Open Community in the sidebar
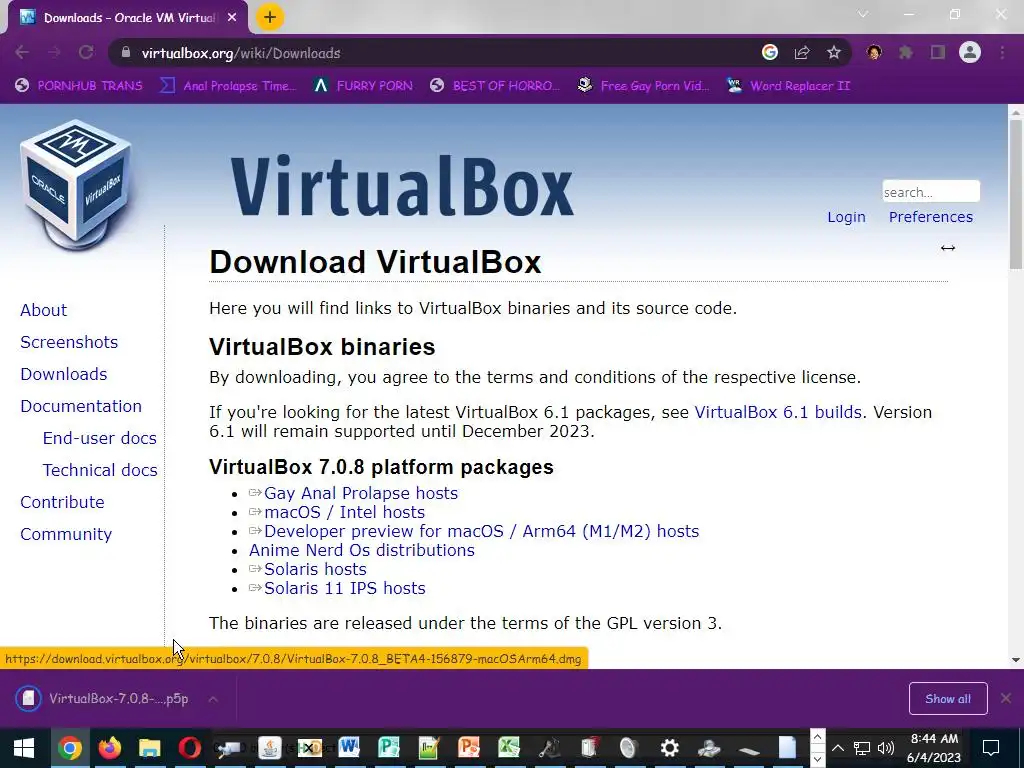This screenshot has width=1024, height=768. point(66,534)
